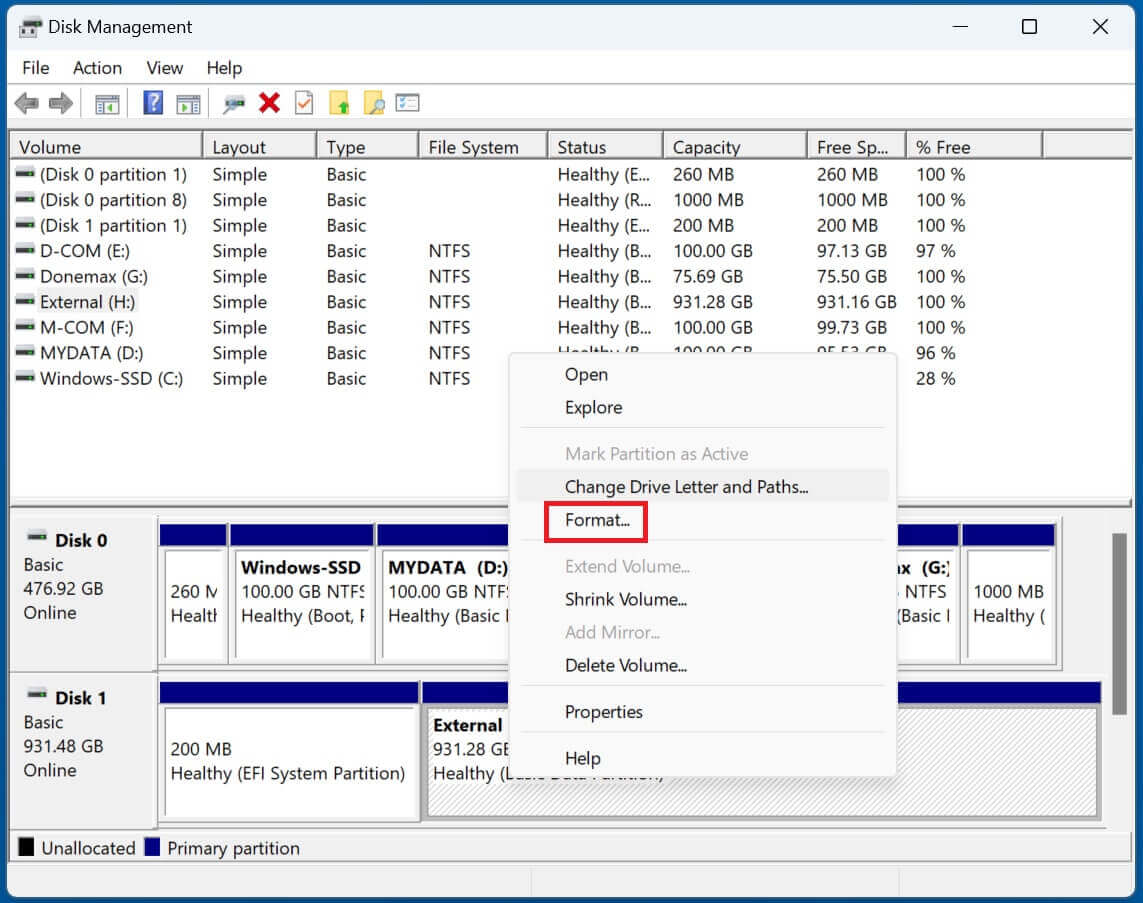1143x903 pixels.
Task: Click the Back navigation arrow
Action: click(28, 102)
